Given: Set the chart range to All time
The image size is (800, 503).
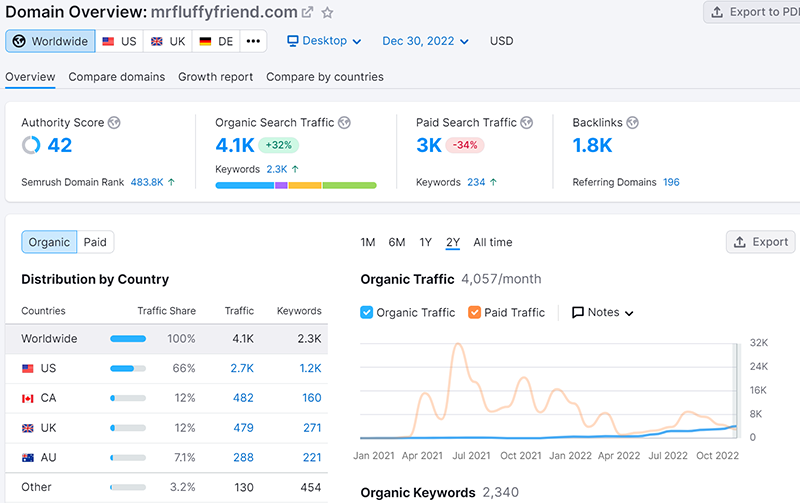Looking at the screenshot, I should (x=493, y=242).
